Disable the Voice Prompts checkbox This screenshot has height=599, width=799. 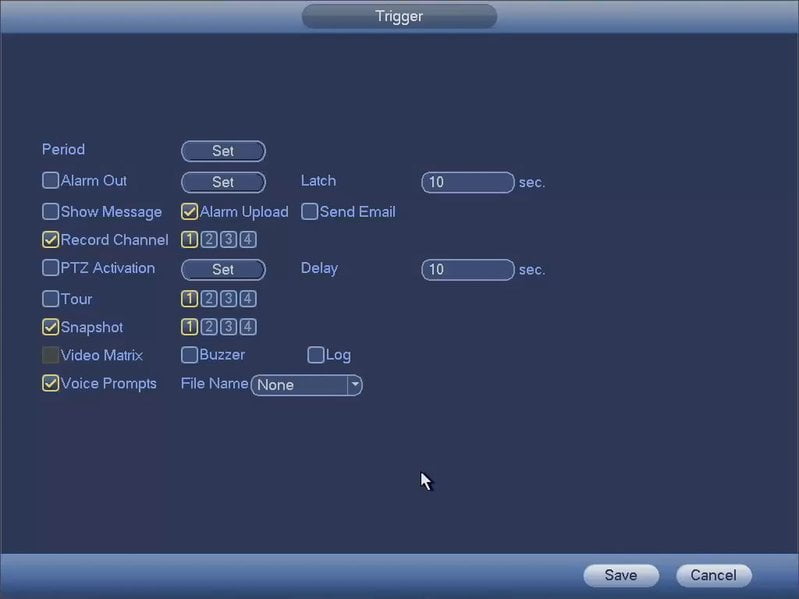pyautogui.click(x=50, y=383)
